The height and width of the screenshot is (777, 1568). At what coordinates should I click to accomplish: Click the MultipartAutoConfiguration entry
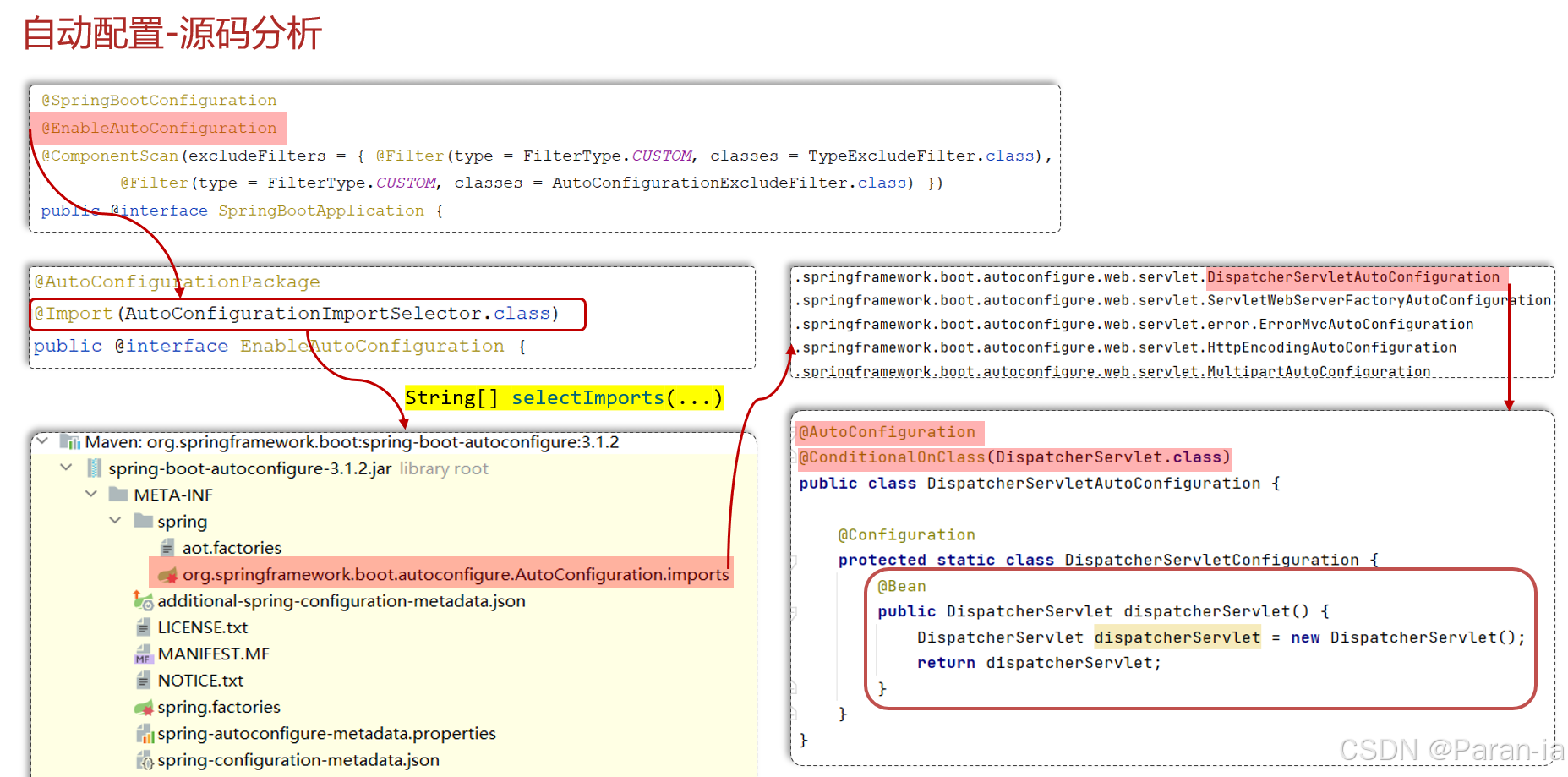1319,371
